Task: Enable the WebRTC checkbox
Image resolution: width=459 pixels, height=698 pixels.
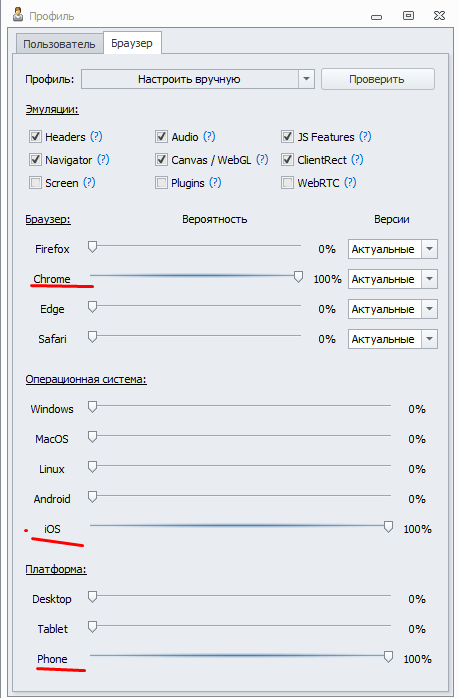Action: [x=288, y=183]
